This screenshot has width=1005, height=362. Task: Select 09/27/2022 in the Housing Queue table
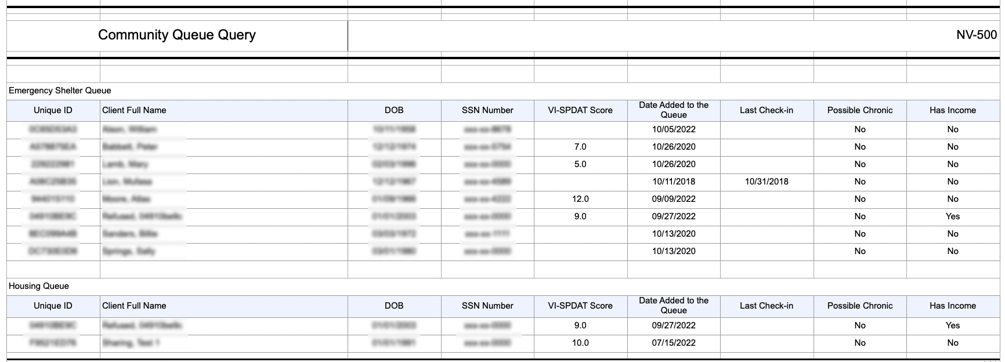click(x=674, y=325)
